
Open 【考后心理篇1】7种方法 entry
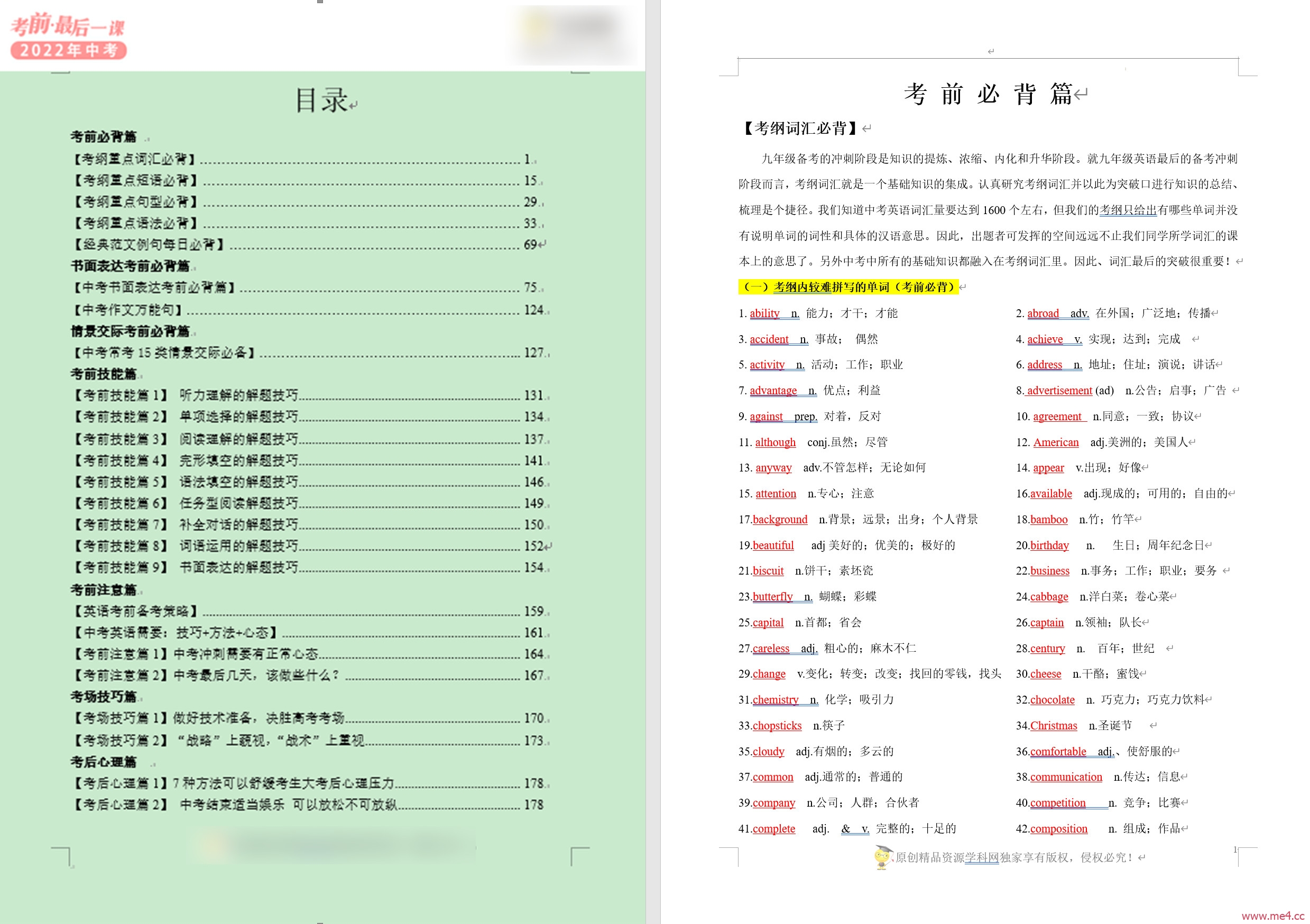coord(309,784)
